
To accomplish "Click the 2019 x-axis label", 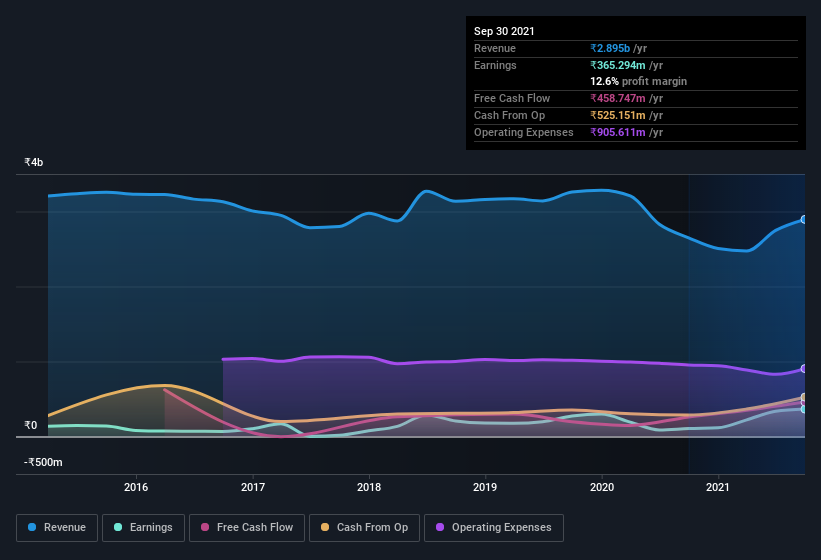I will 485,487.
